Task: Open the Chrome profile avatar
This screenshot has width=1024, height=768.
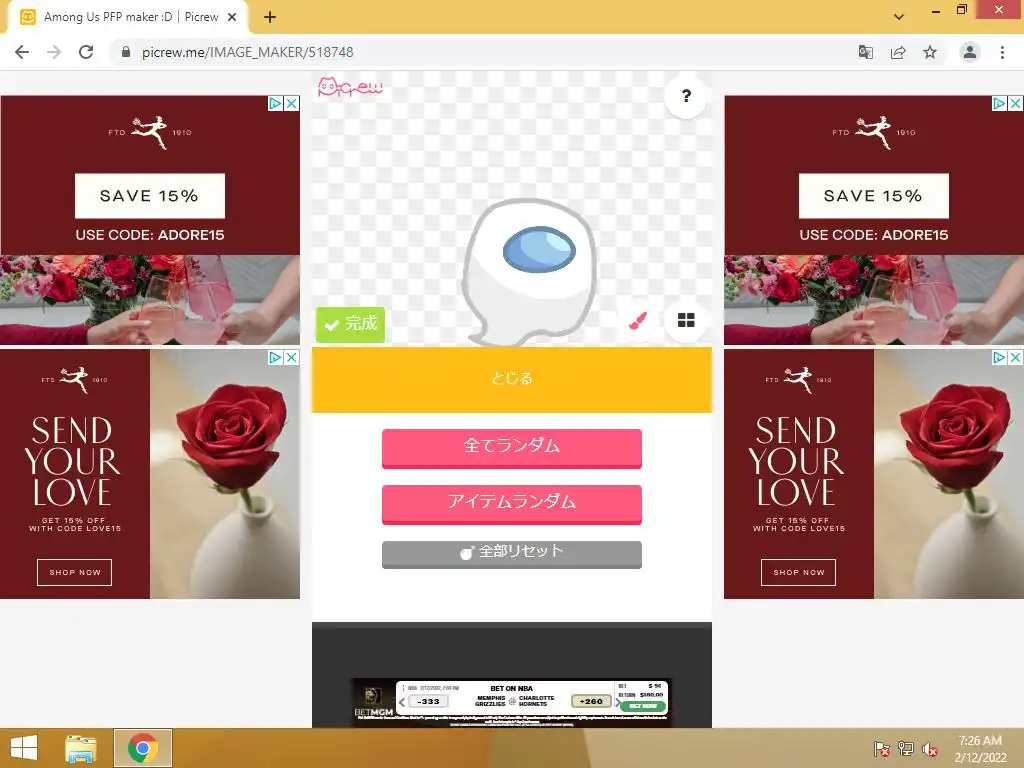Action: tap(970, 52)
